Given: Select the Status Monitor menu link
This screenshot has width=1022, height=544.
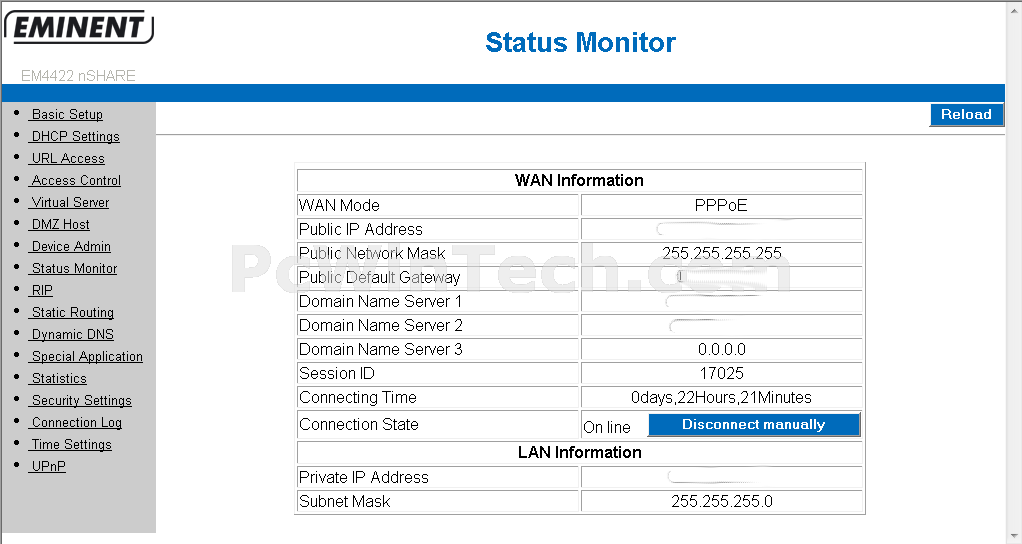Looking at the screenshot, I should 73,269.
